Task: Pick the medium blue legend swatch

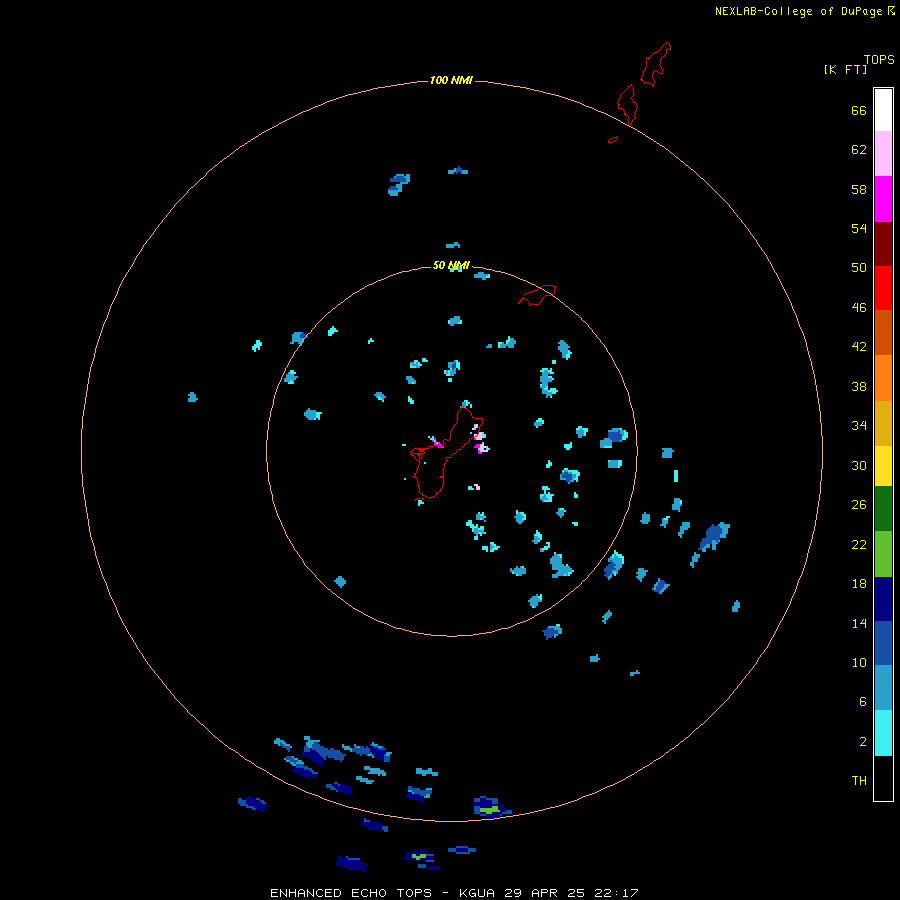Action: (x=883, y=643)
